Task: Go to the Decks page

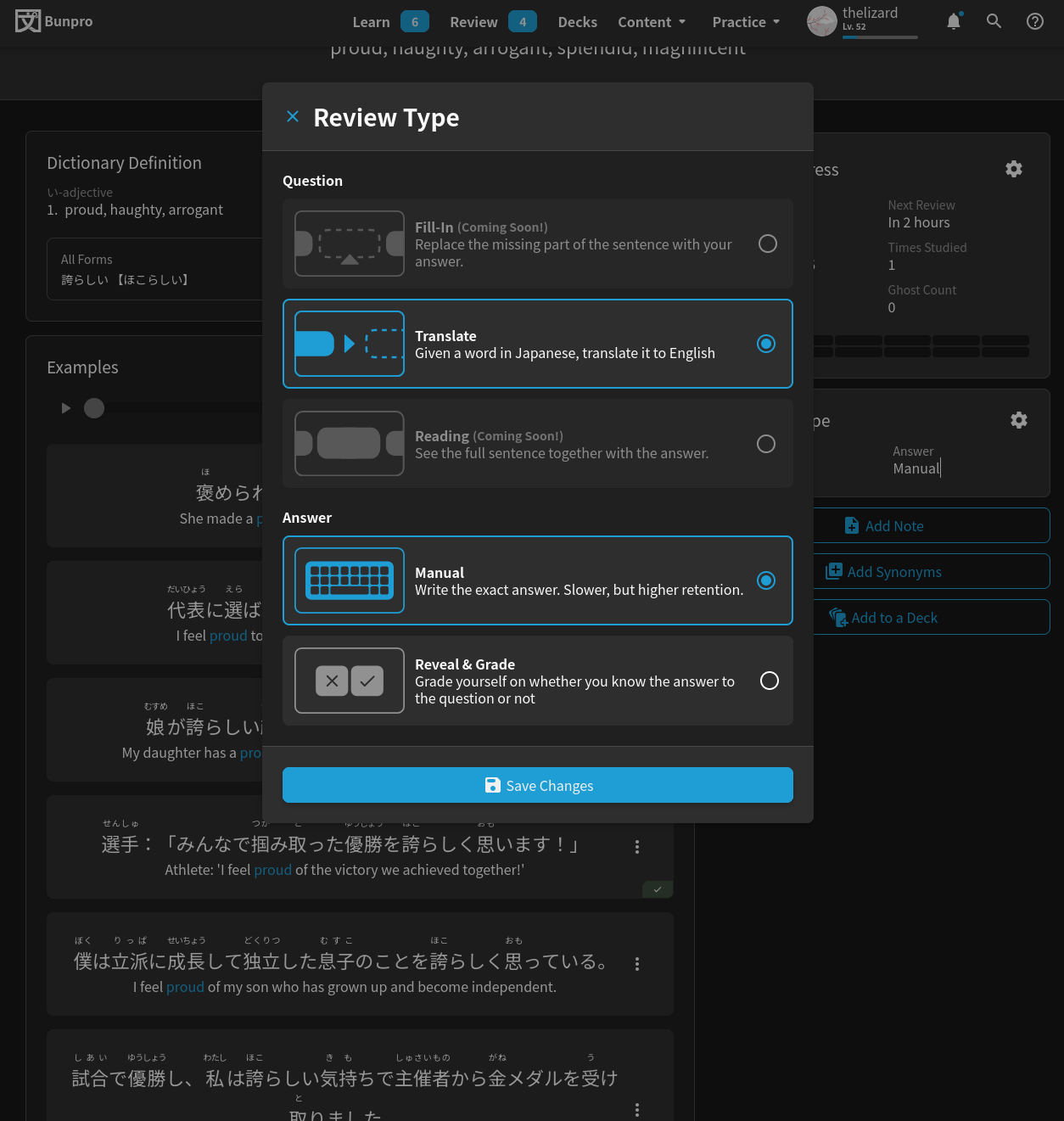Action: tap(577, 22)
